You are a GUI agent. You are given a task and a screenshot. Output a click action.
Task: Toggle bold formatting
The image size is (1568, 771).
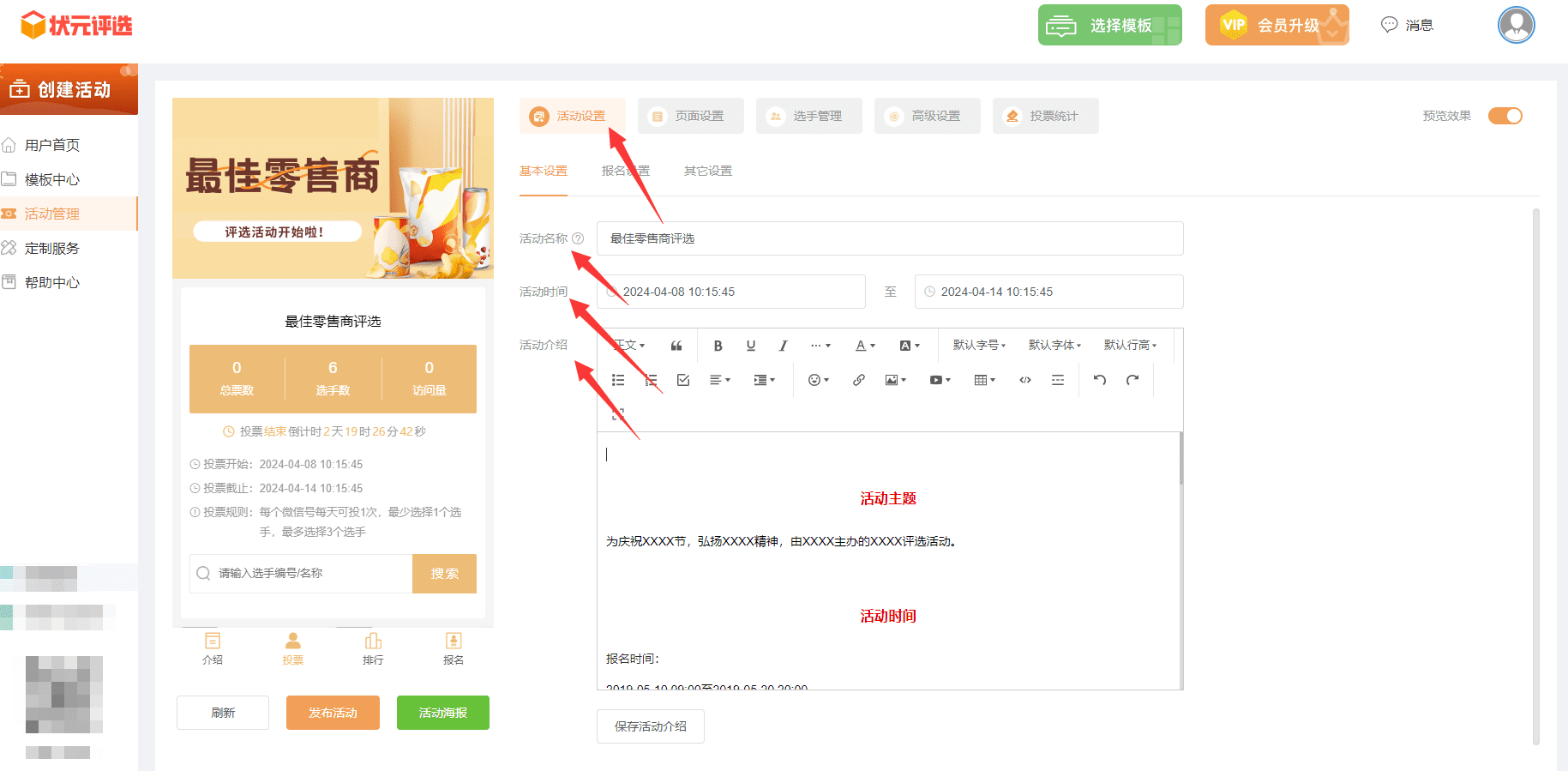pyautogui.click(x=718, y=346)
